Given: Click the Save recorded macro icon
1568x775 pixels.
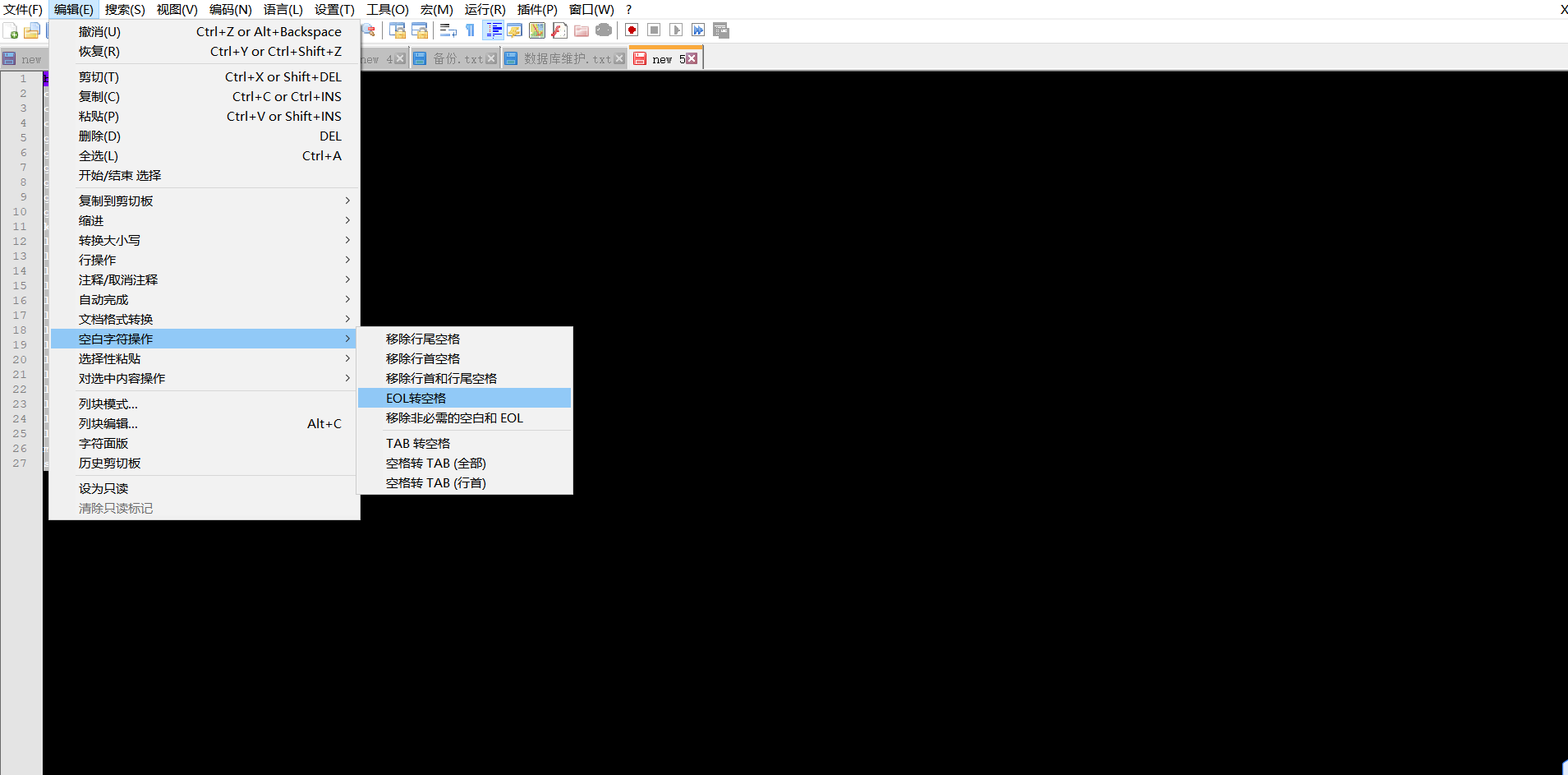Looking at the screenshot, I should point(721,30).
